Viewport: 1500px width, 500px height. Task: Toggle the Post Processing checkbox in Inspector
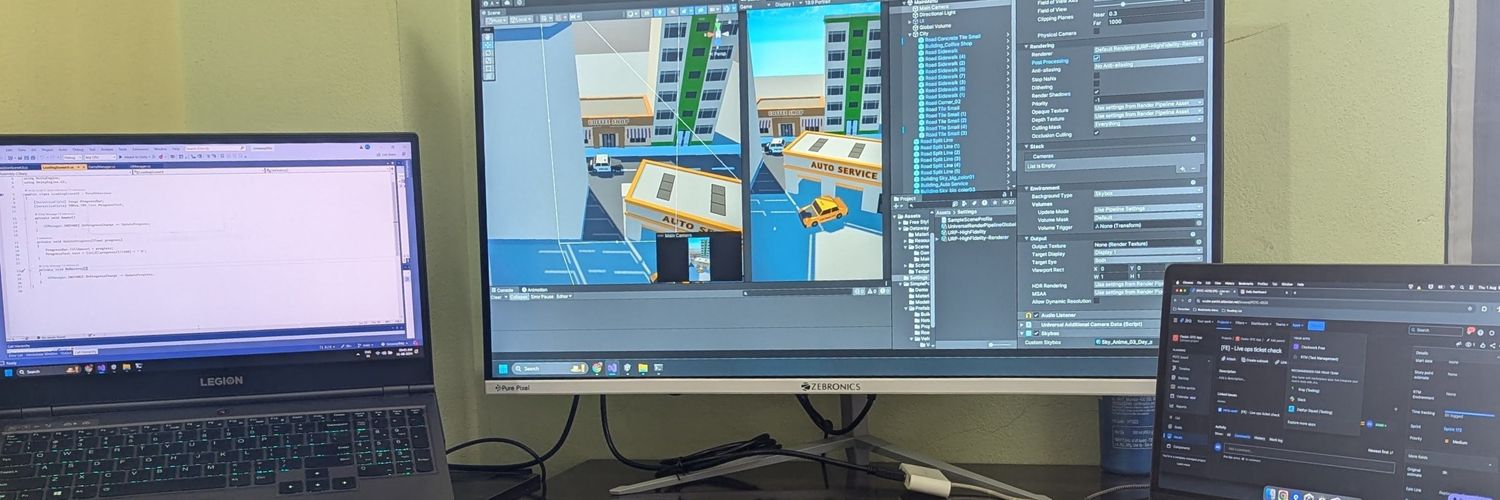tap(1097, 58)
